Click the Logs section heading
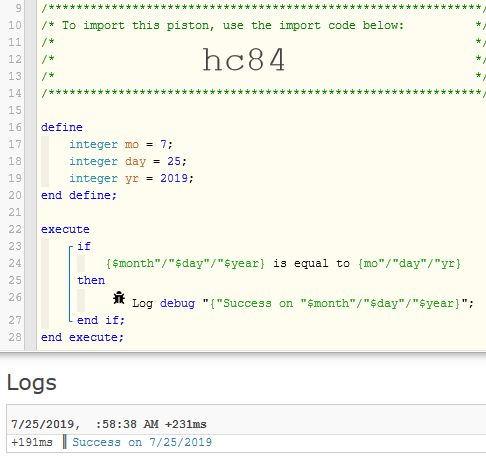The height and width of the screenshot is (456, 486). [x=32, y=383]
